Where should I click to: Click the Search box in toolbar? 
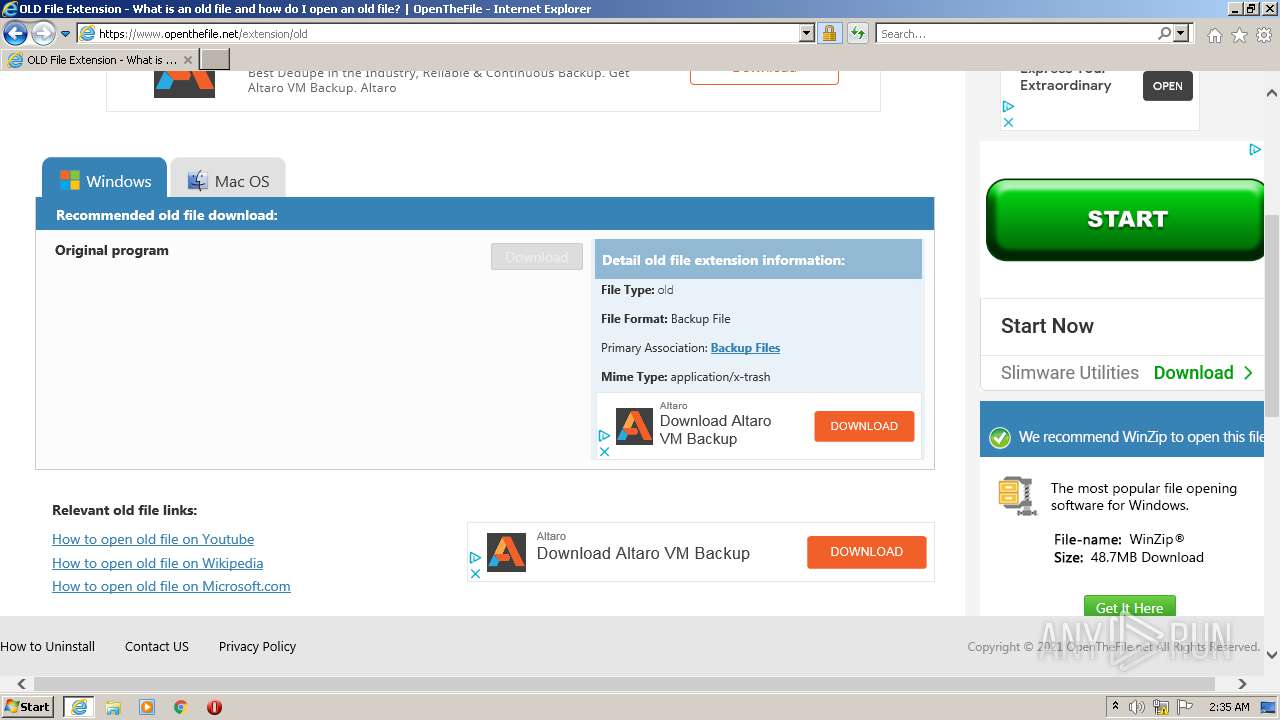[x=1015, y=33]
